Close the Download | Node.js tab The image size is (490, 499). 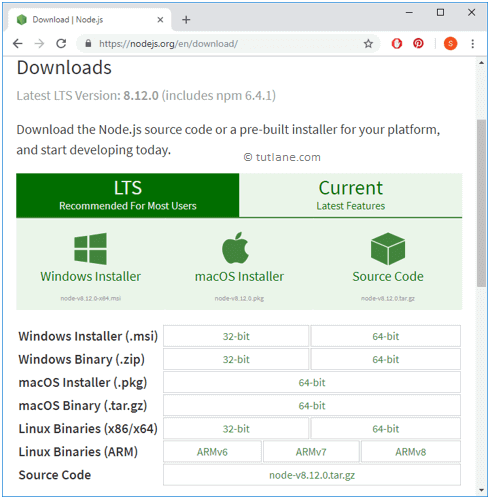point(160,20)
